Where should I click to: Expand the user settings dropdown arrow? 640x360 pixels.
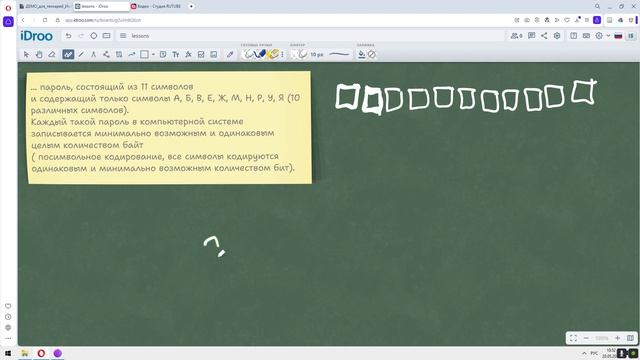point(608,36)
